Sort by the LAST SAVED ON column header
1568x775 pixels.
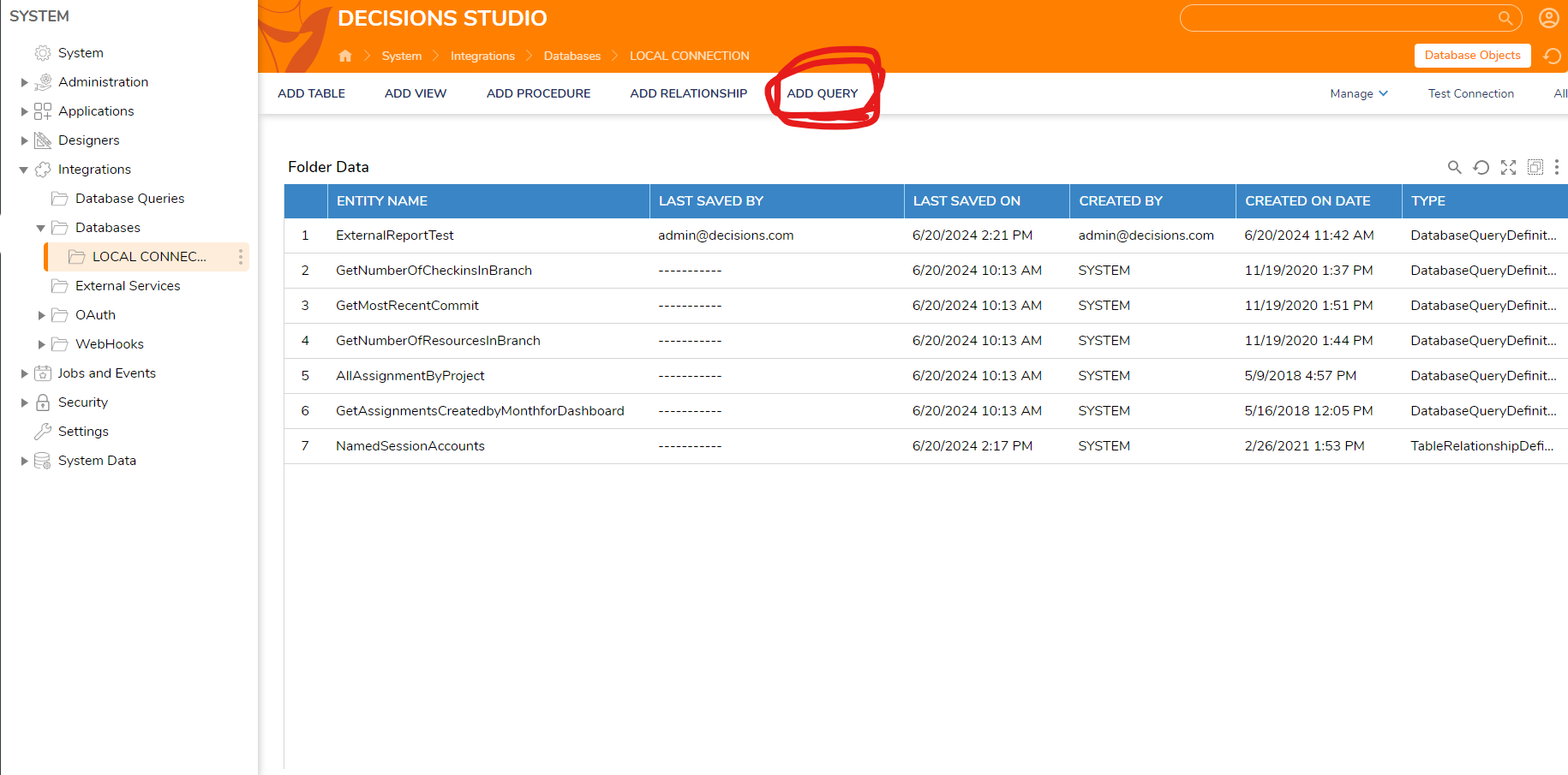[986, 201]
